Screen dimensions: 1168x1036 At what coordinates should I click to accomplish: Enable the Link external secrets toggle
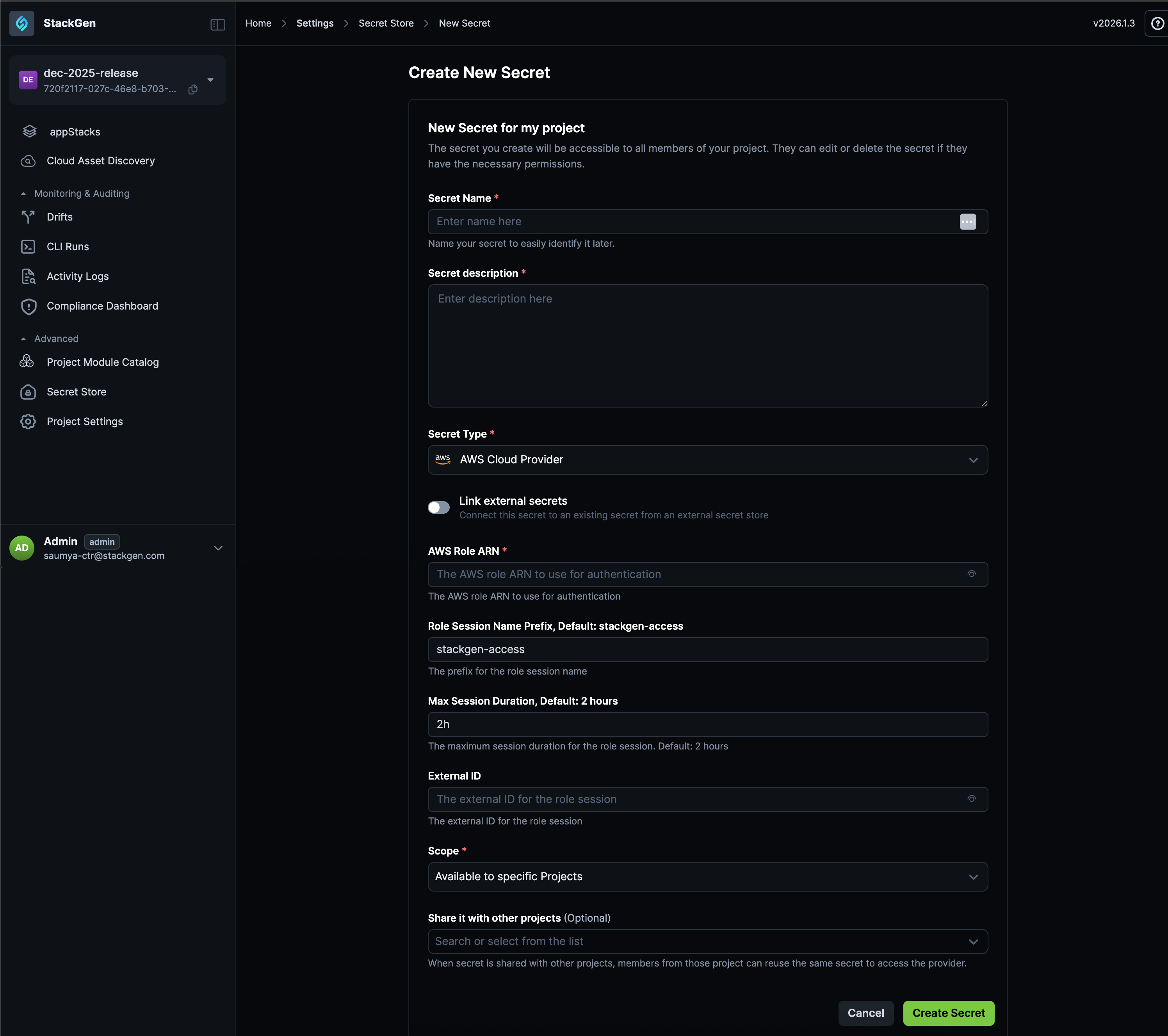pos(439,507)
